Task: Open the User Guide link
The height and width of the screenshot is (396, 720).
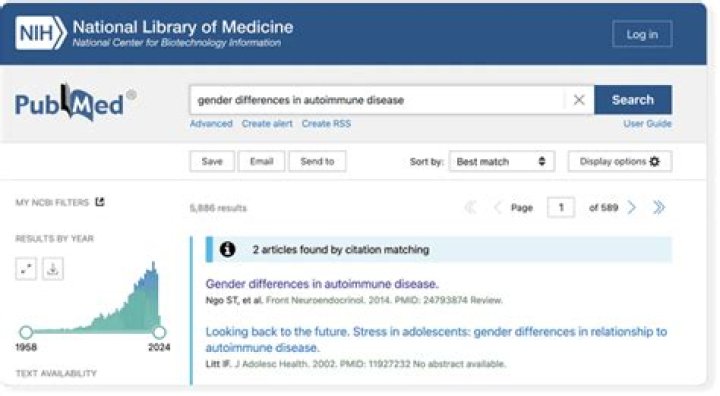Action: pyautogui.click(x=647, y=124)
